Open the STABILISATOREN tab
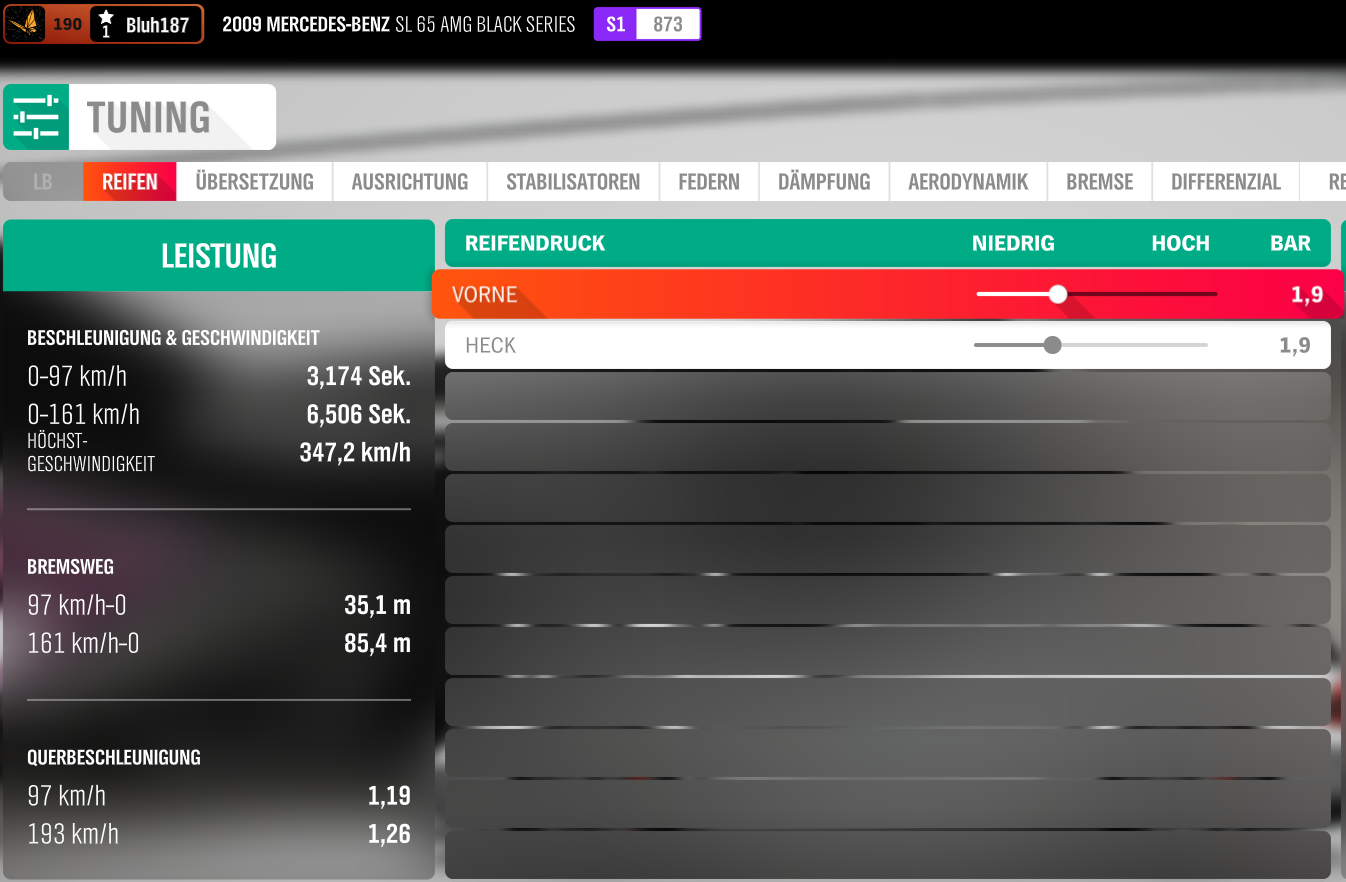1346x882 pixels. point(573,182)
